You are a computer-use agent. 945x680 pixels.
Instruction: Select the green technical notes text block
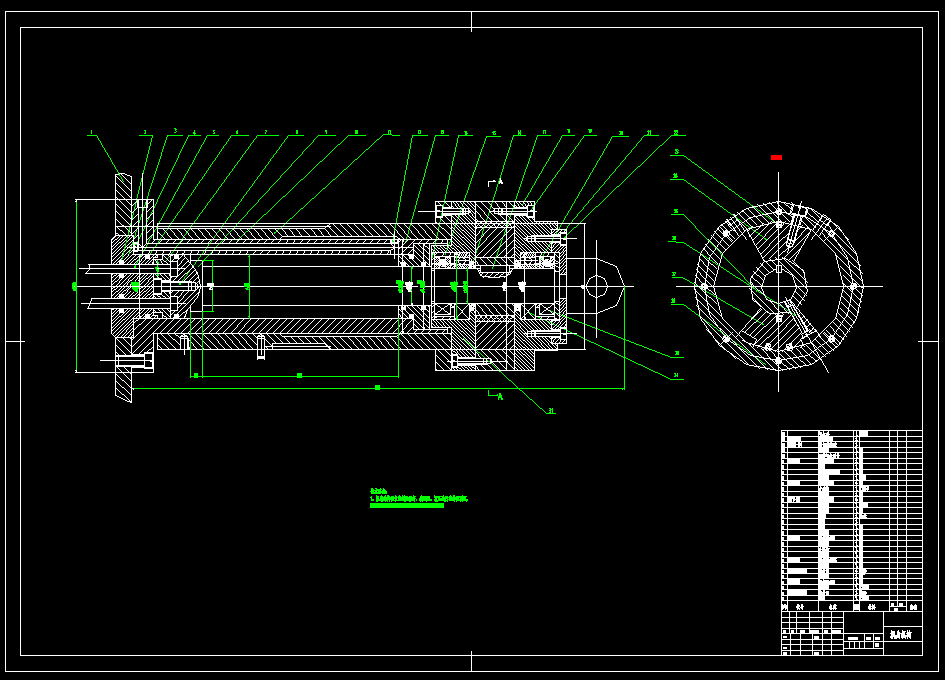coord(418,499)
